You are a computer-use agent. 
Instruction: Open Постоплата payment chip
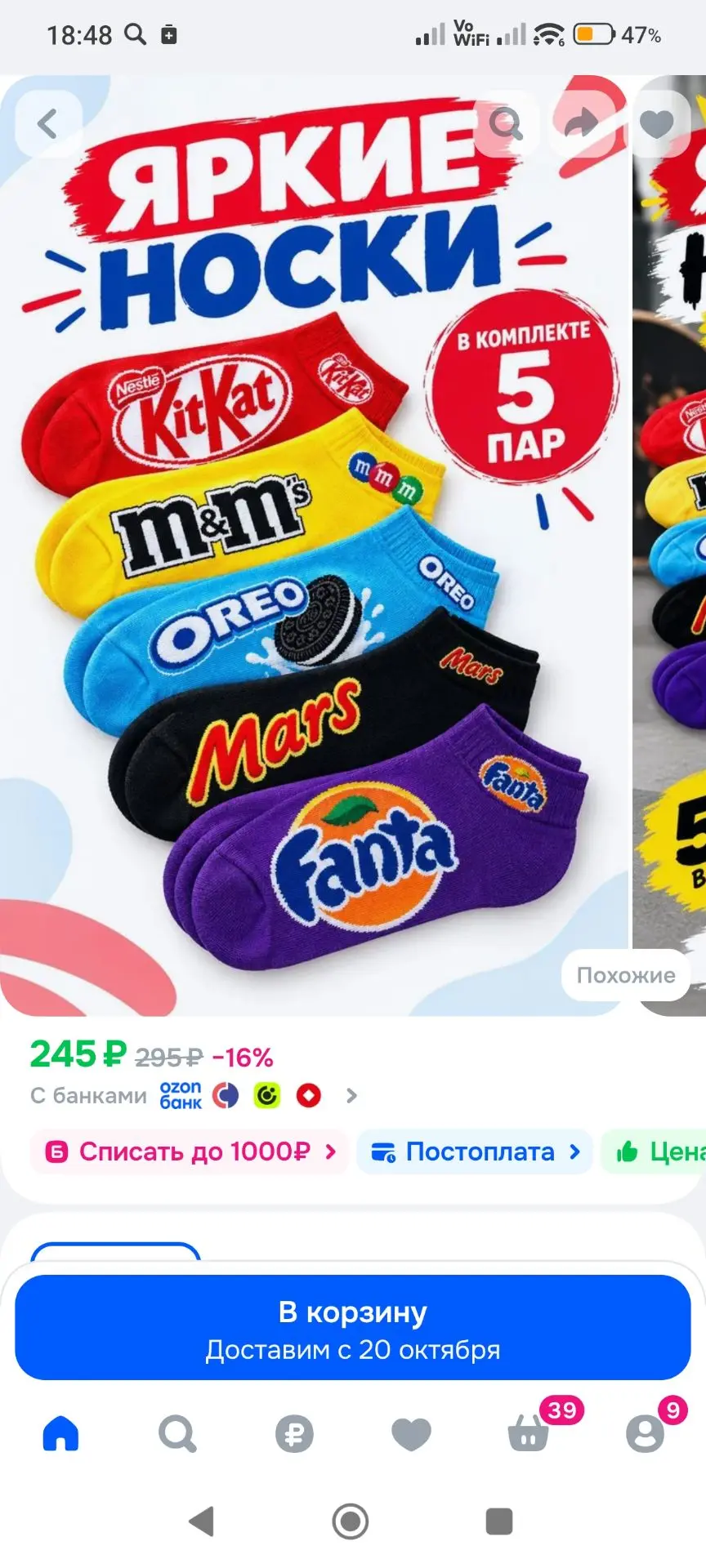pos(475,1151)
